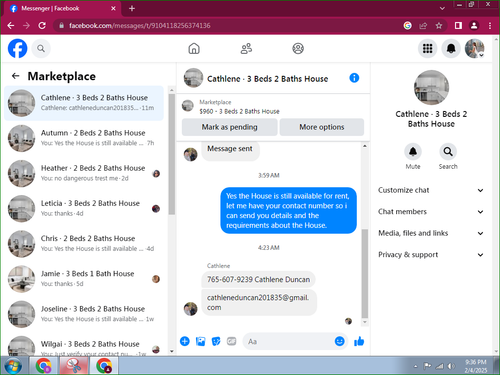
Task: Select the phone number message 765-607-9239
Action: pyautogui.click(x=258, y=279)
